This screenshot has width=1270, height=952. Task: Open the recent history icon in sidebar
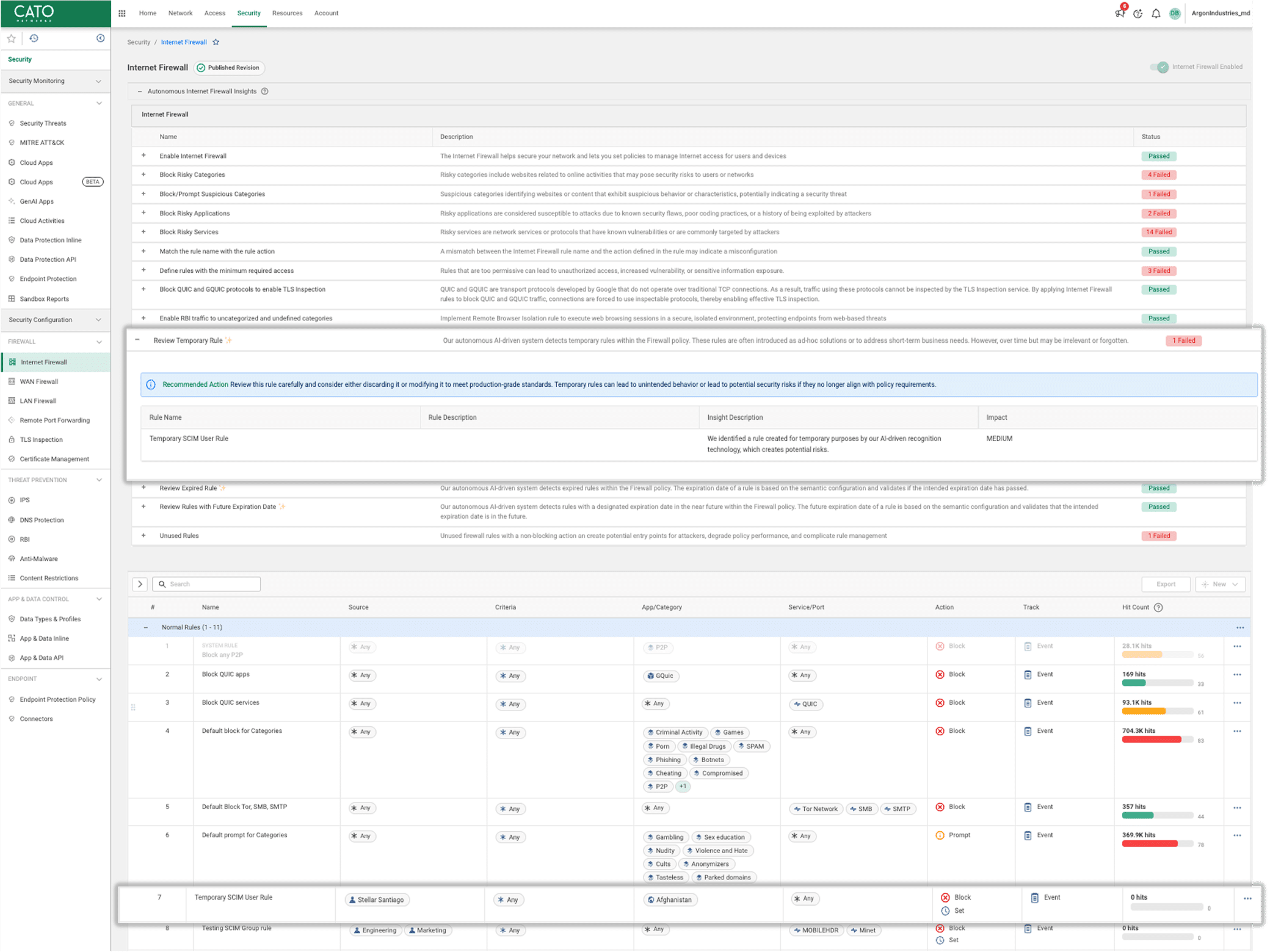point(34,38)
